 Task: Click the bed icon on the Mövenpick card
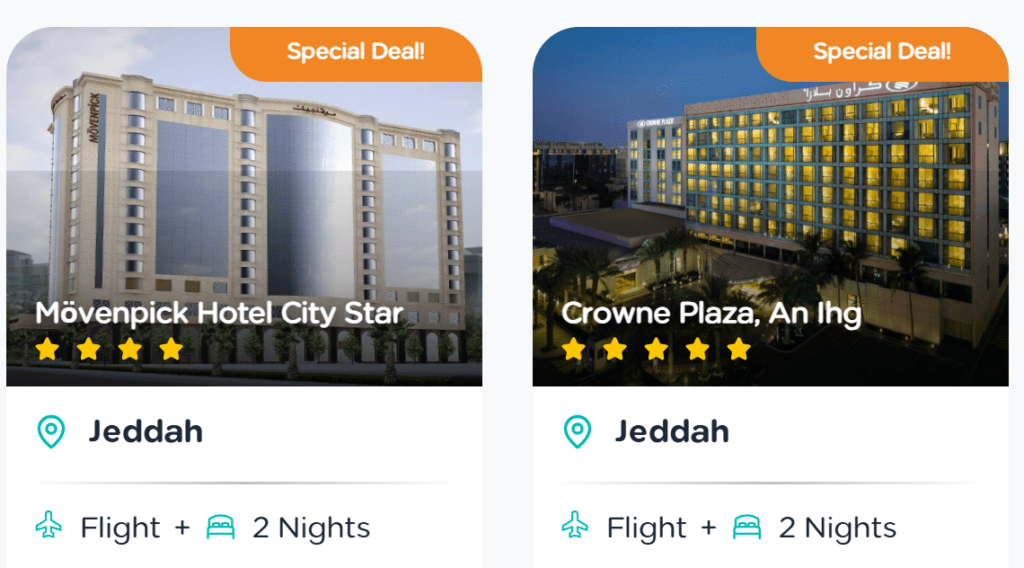pyautogui.click(x=221, y=527)
